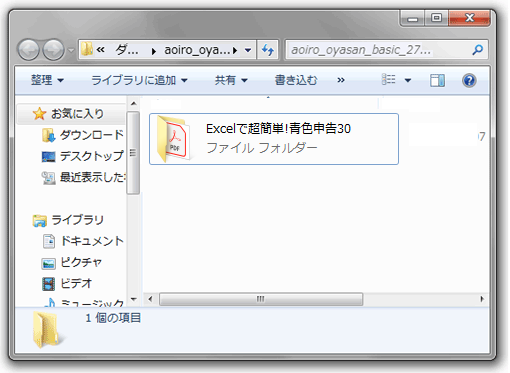The width and height of the screenshot is (510, 373).
Task: Click the ピクチャ picture icon
Action: pos(48,263)
